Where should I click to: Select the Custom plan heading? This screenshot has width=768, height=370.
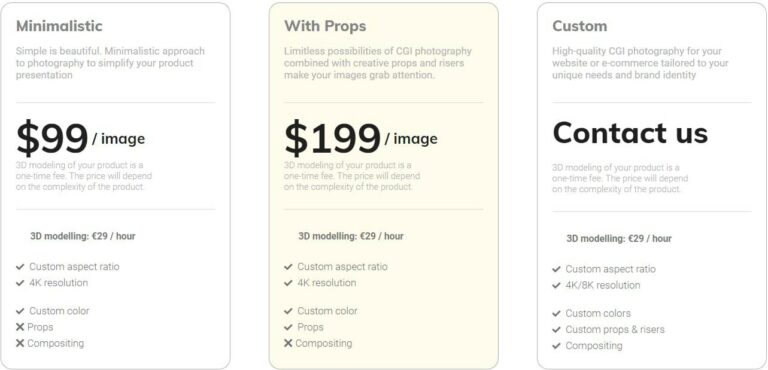click(x=580, y=26)
